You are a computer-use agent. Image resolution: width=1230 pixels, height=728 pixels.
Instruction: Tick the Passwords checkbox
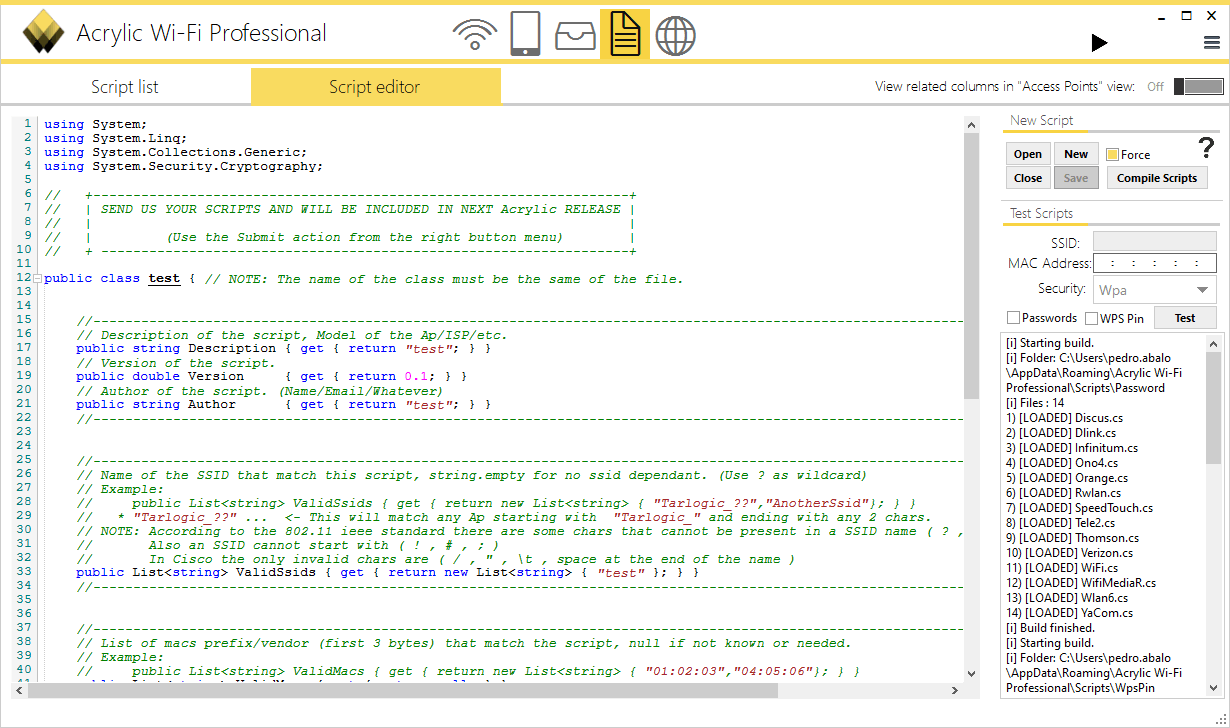pyautogui.click(x=1013, y=318)
